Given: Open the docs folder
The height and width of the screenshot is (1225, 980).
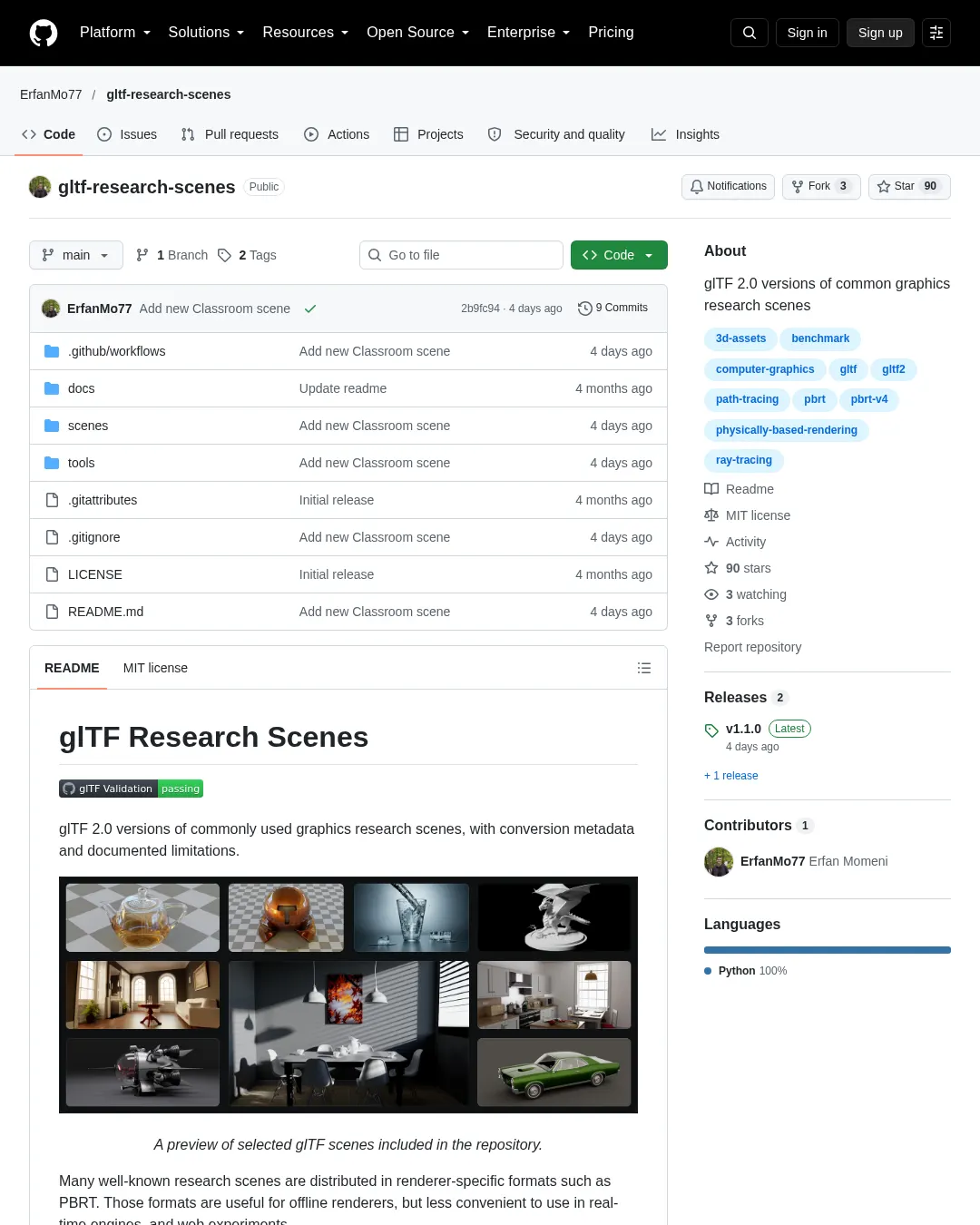Looking at the screenshot, I should [81, 388].
